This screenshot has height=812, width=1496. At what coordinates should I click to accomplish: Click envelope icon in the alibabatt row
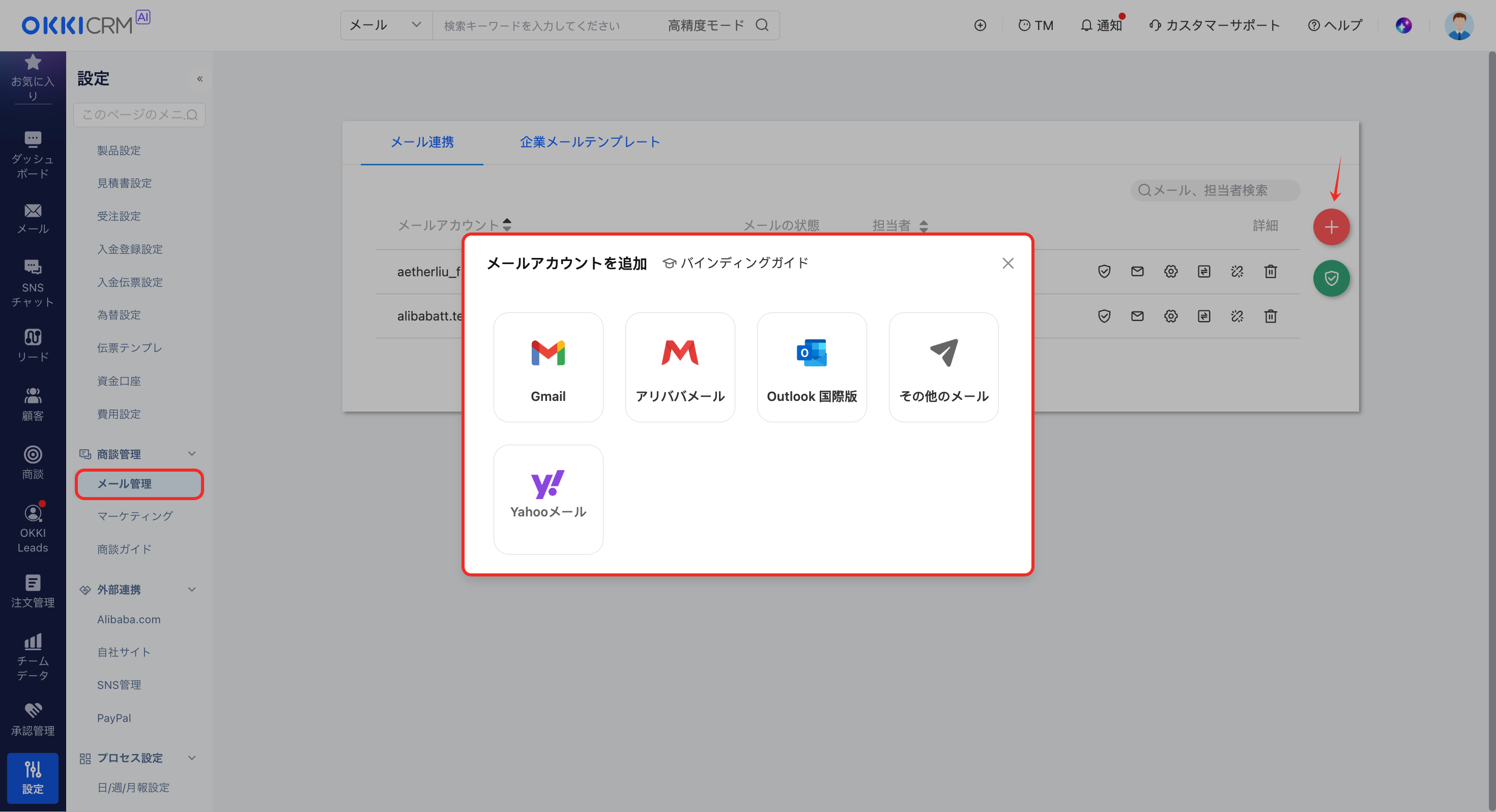pyautogui.click(x=1137, y=316)
